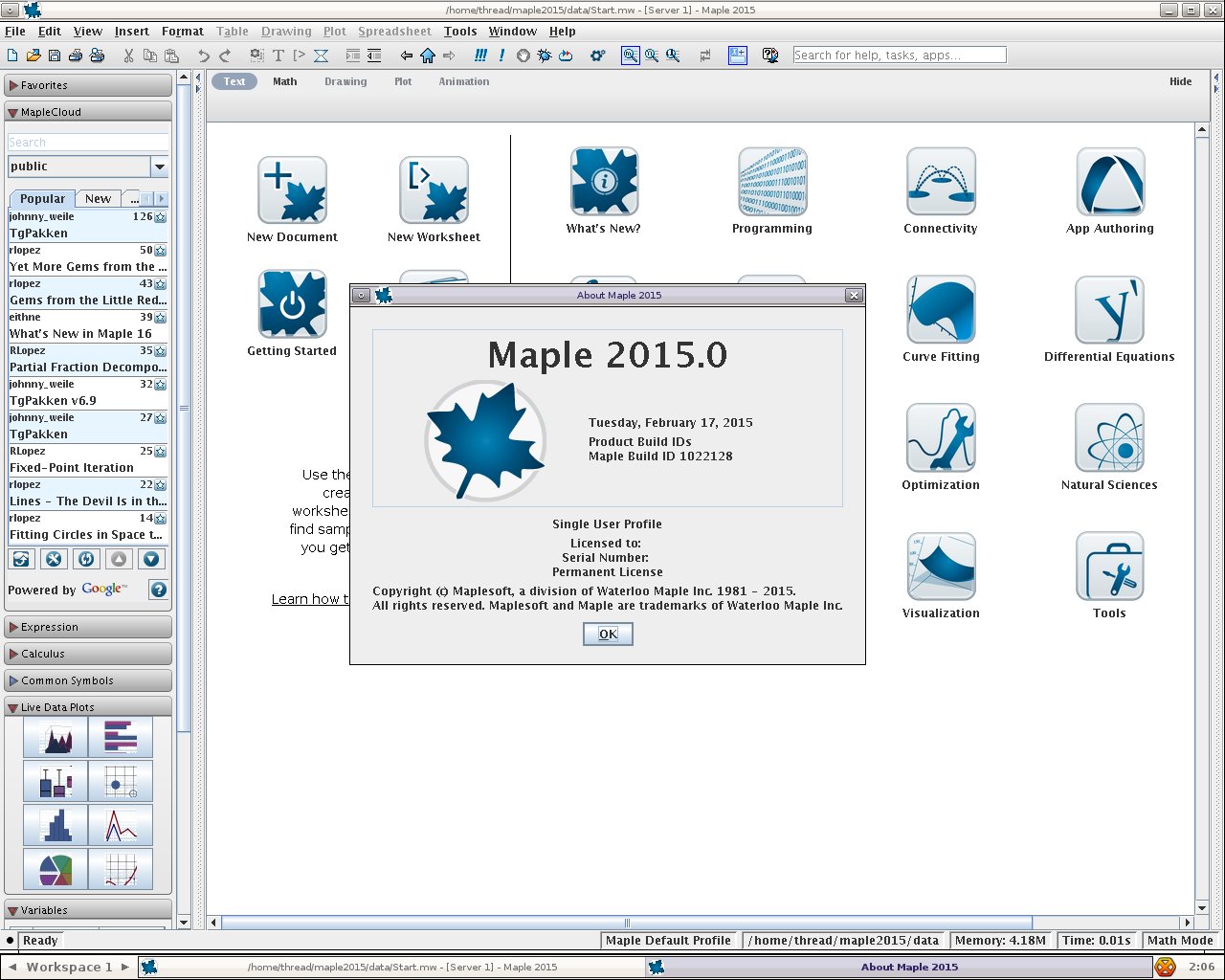Expand the Expression palette
Image resolution: width=1225 pixels, height=980 pixels.
pyautogui.click(x=88, y=627)
